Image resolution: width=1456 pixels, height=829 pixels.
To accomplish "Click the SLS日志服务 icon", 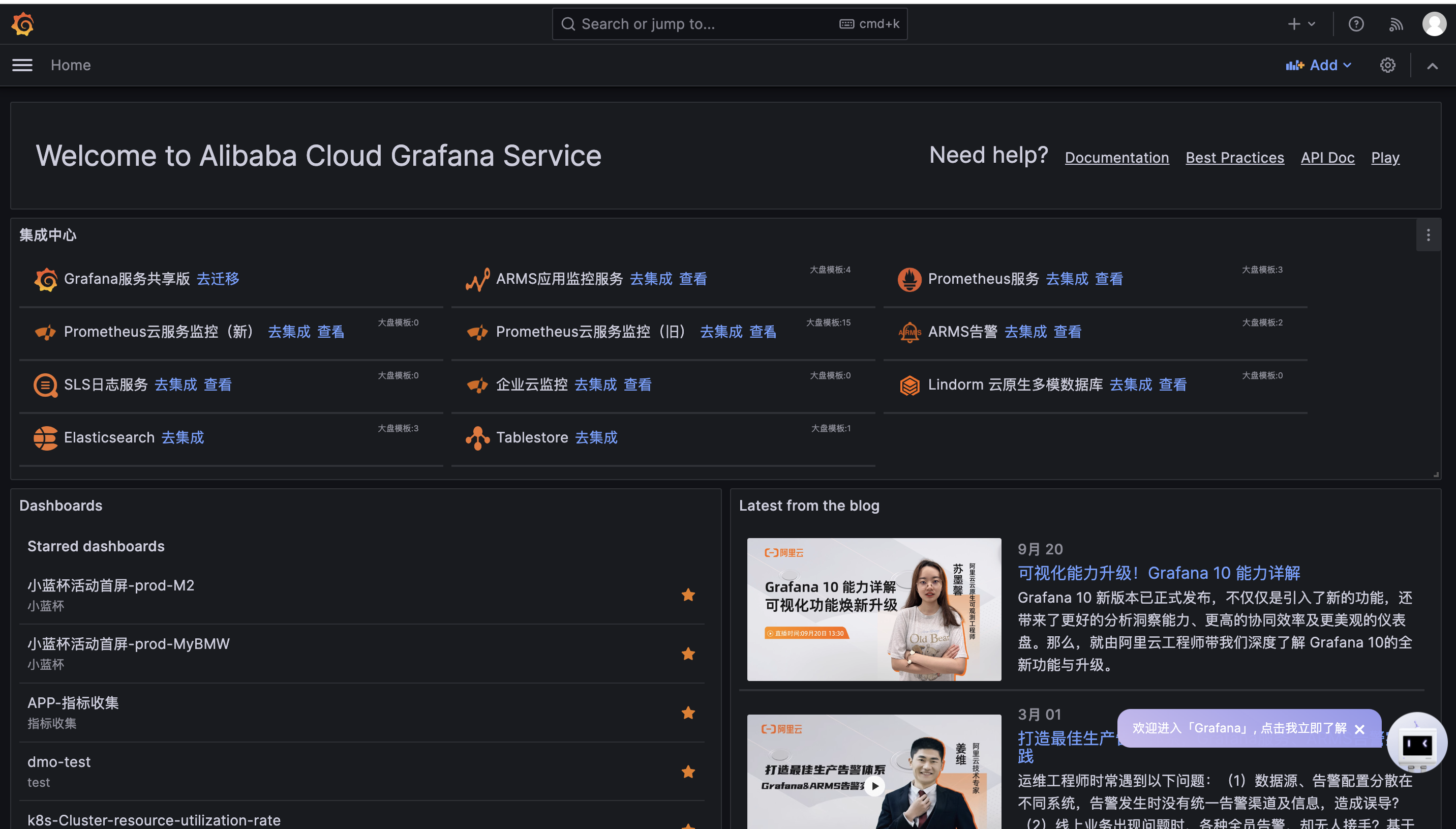I will click(46, 385).
